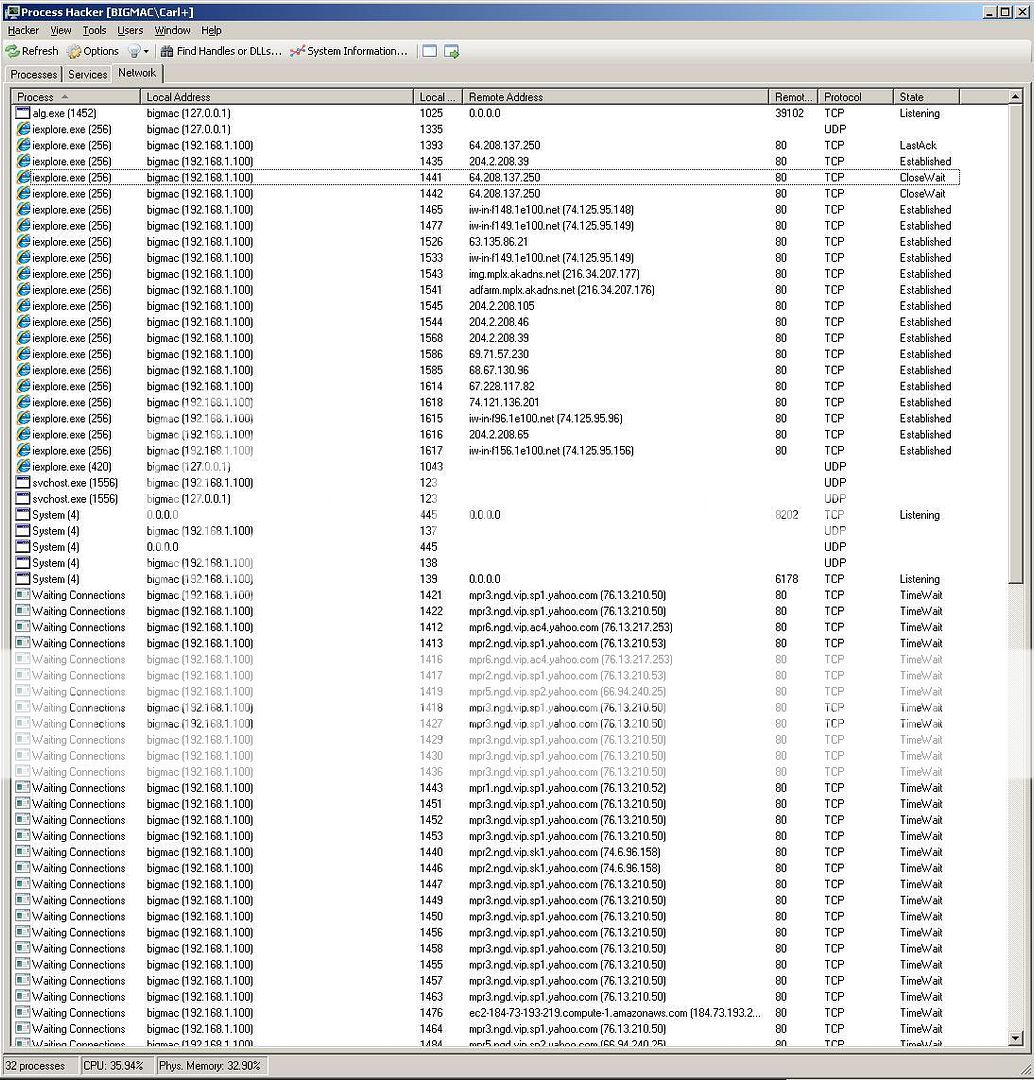
Task: Click Waiting Connections icon on port 1443 row
Action: (x=23, y=788)
